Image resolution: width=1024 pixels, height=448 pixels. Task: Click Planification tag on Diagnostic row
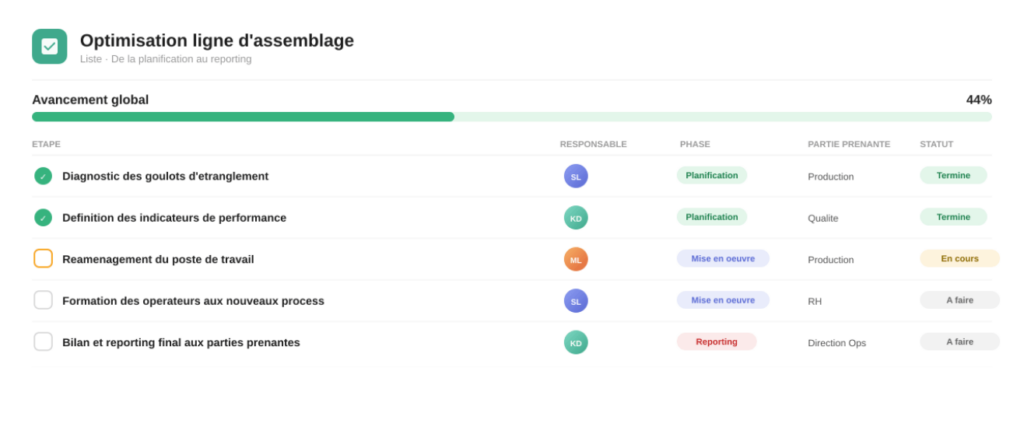(x=712, y=175)
